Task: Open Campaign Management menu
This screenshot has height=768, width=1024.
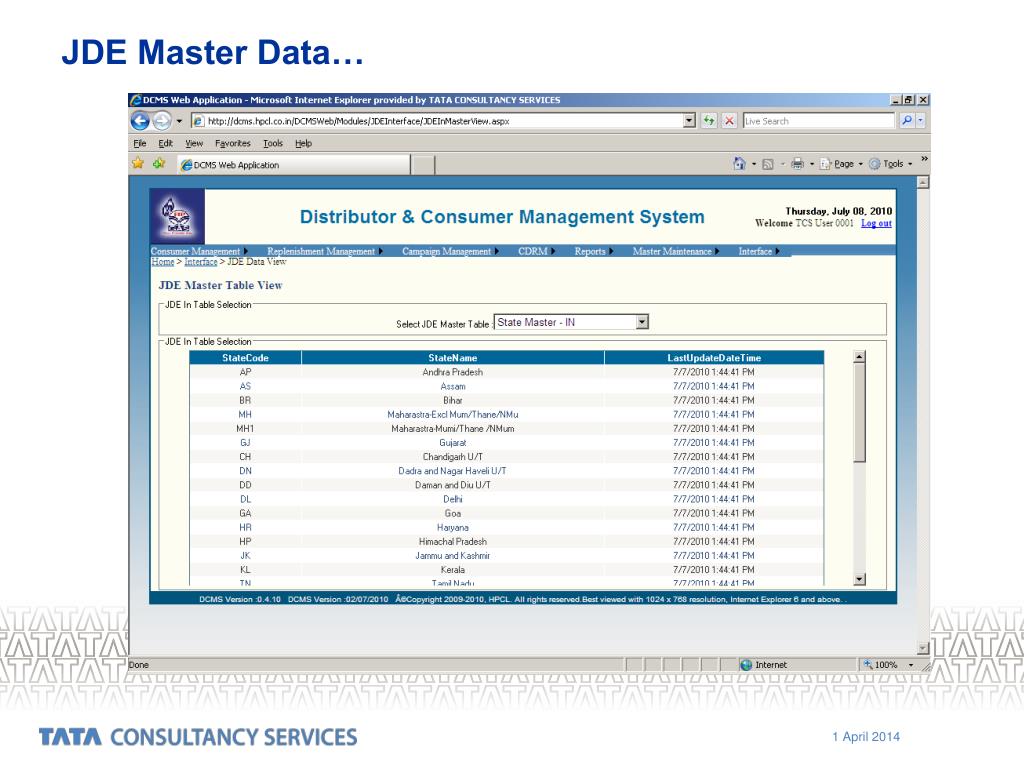Action: tap(449, 251)
